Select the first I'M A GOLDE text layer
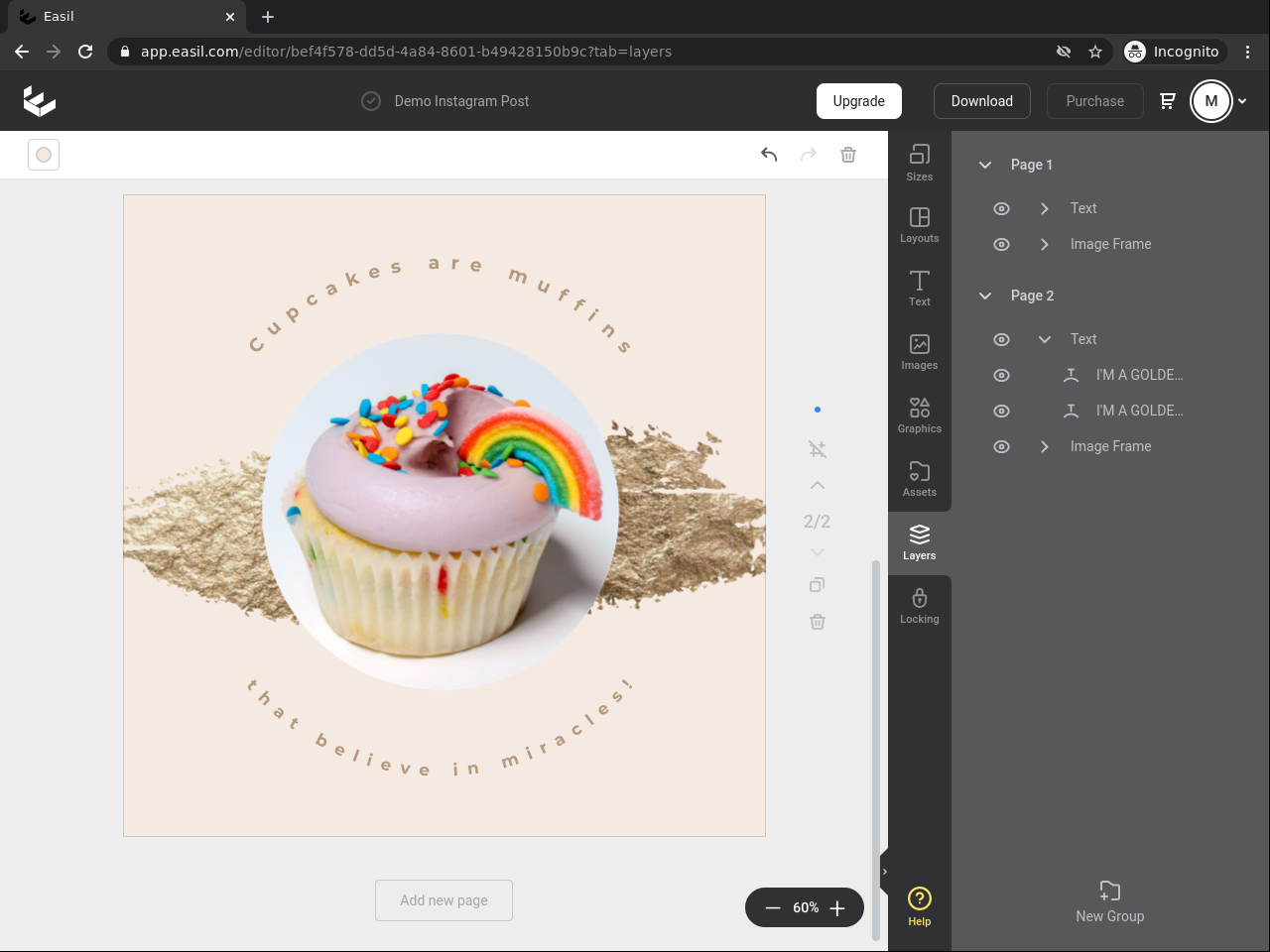The image size is (1270, 952). tap(1139, 375)
